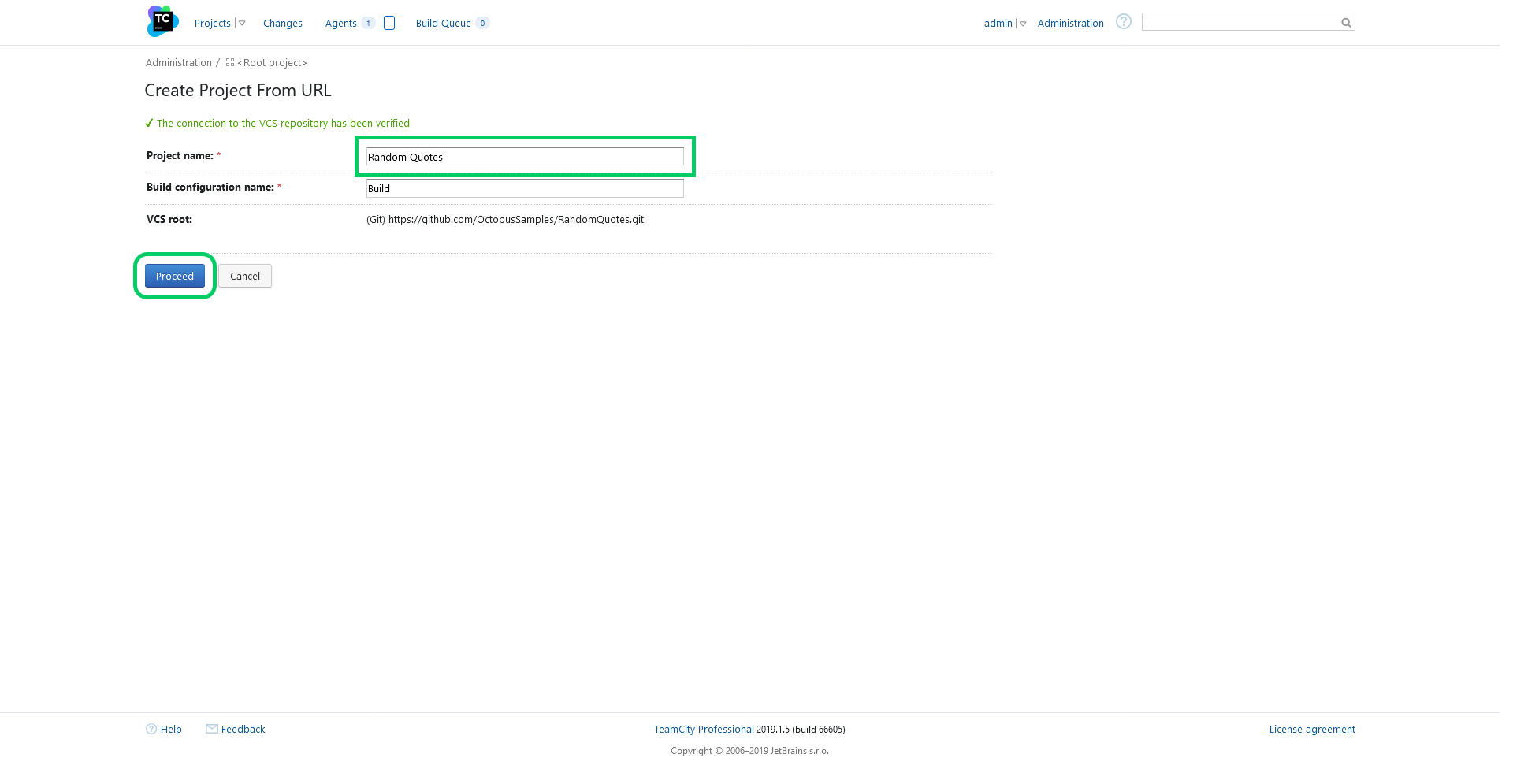
Task: Click the help question mark icon in the header
Action: (1124, 22)
